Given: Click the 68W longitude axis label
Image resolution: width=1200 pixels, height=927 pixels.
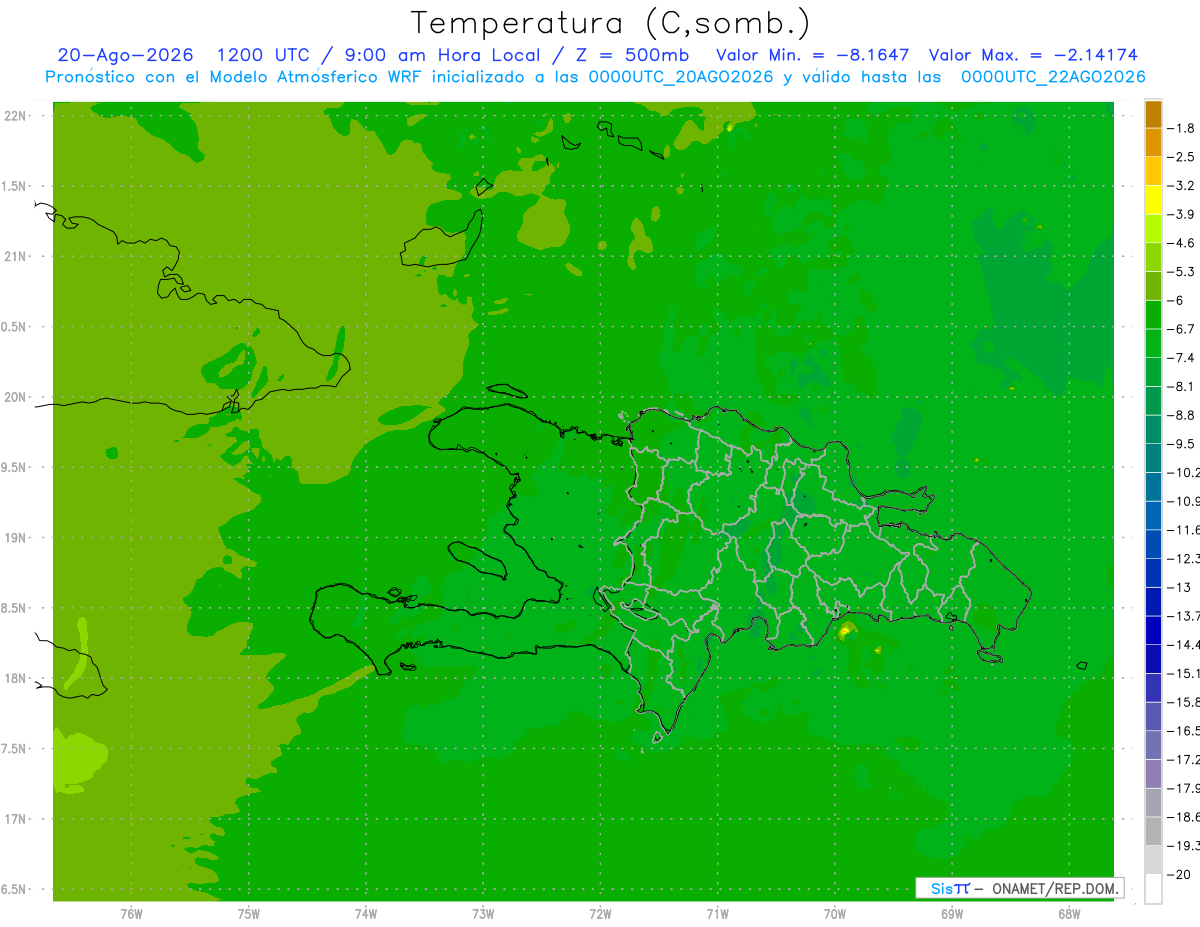Looking at the screenshot, I should click(x=1069, y=914).
